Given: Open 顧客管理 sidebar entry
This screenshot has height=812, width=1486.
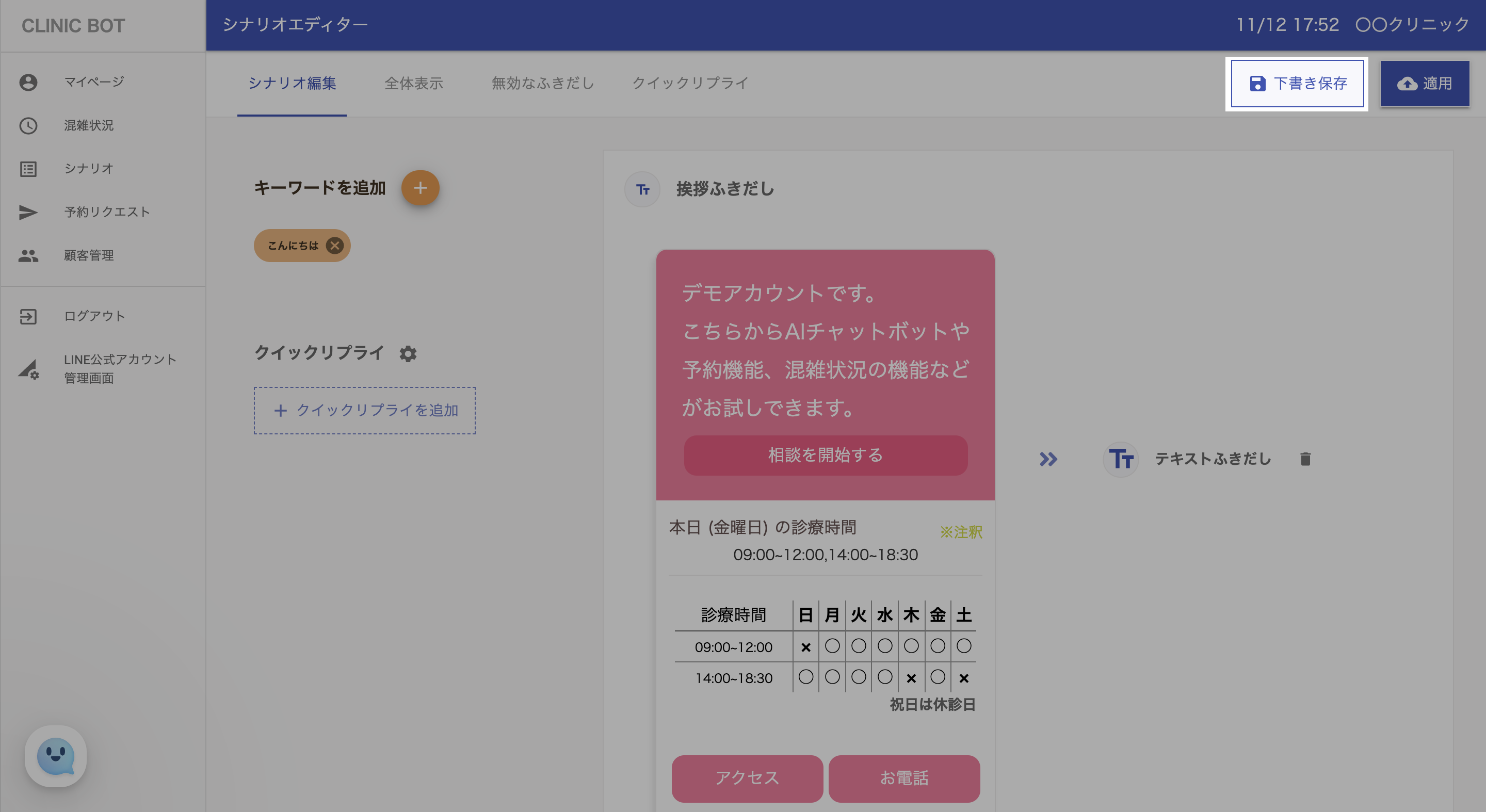Looking at the screenshot, I should click(88, 255).
